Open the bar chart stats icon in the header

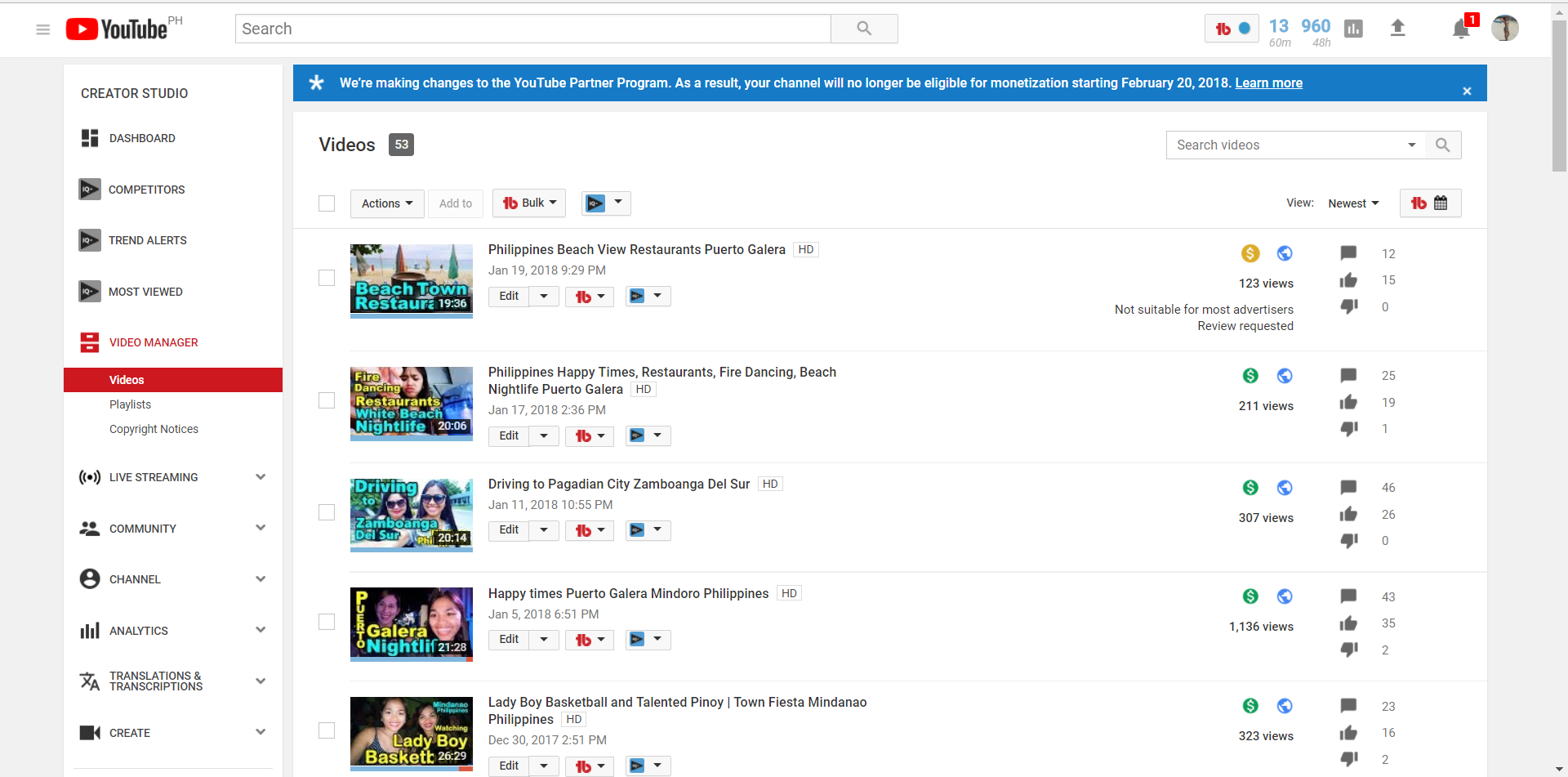(1353, 29)
